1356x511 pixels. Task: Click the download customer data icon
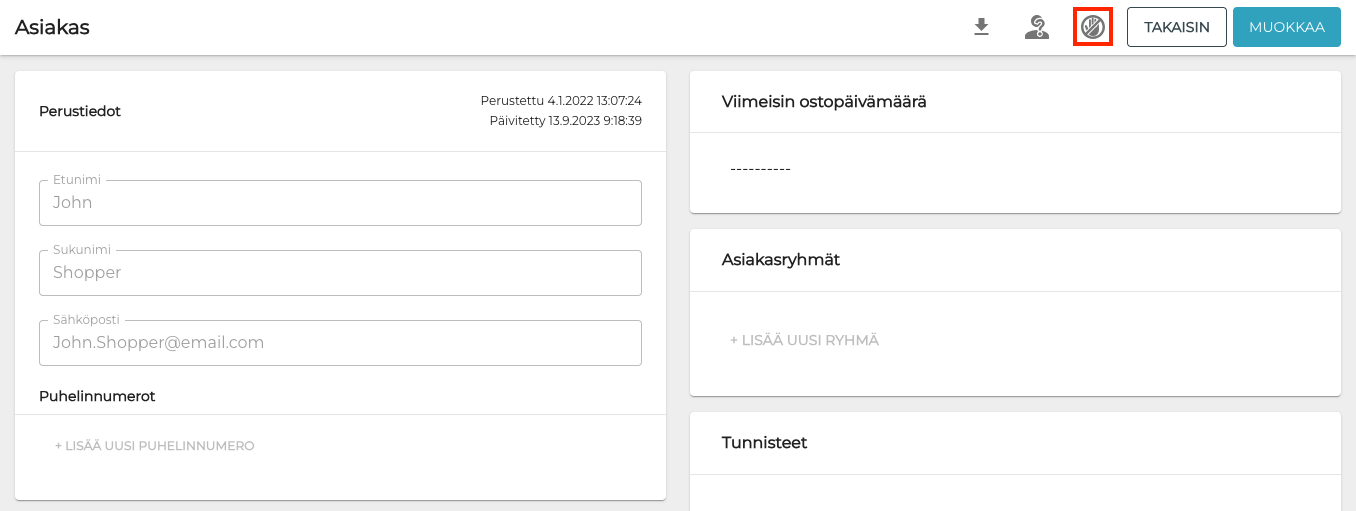(x=981, y=27)
